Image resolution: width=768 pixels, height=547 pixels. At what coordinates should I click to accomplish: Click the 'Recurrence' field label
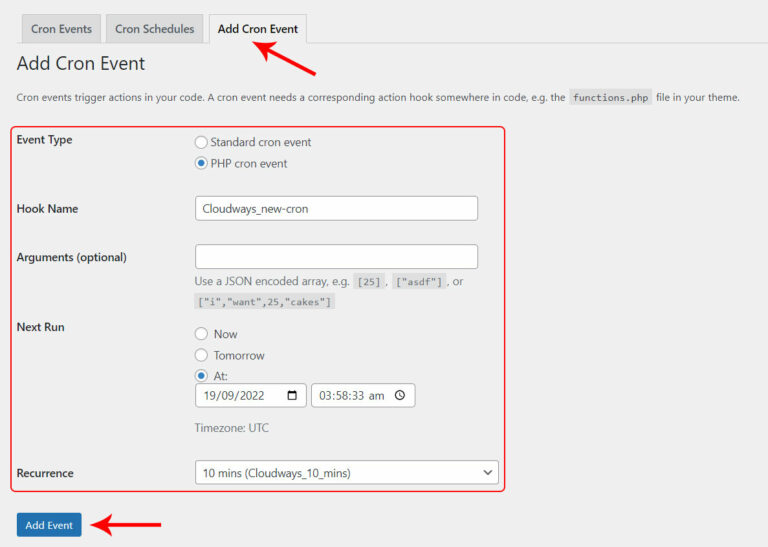pyautogui.click(x=45, y=473)
